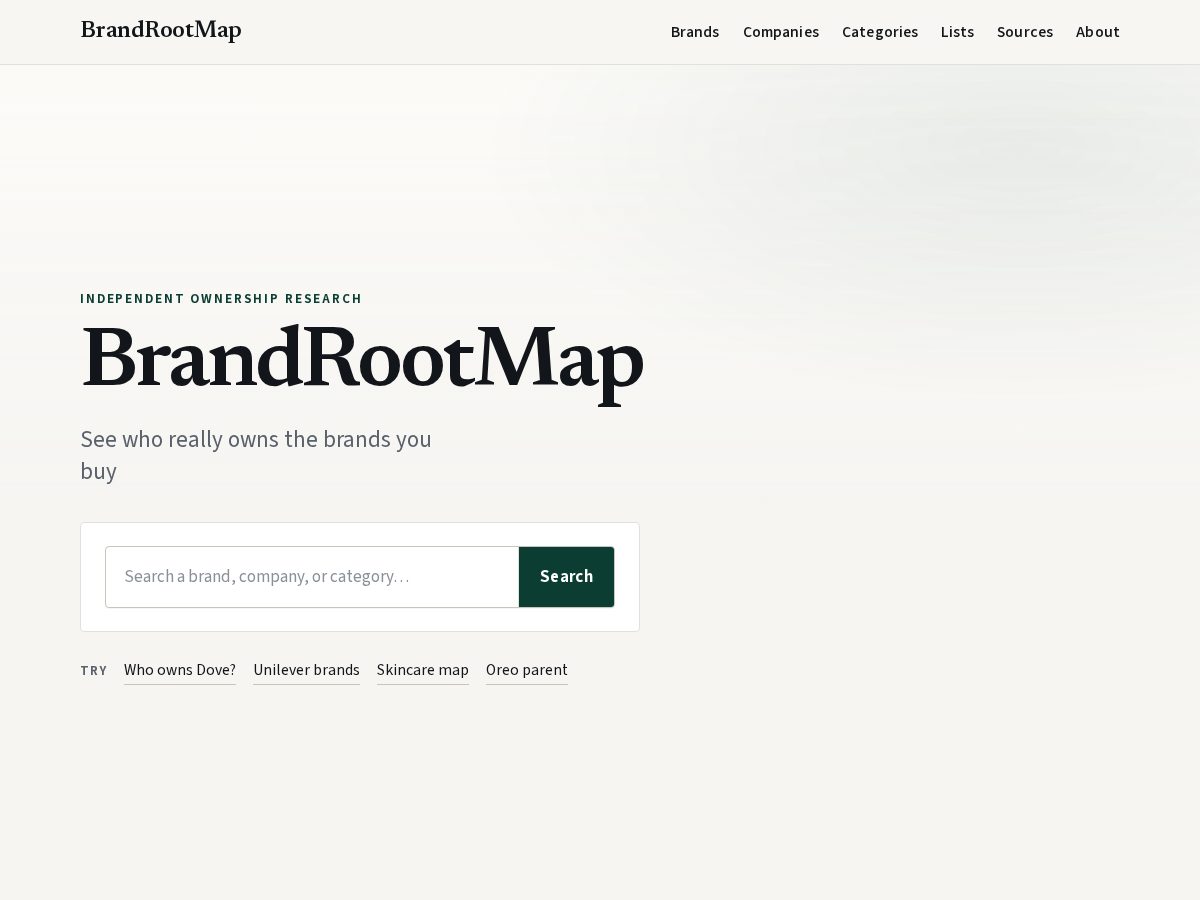1200x900 pixels.
Task: Open the BrandRootMap logo link in header
Action: tap(161, 31)
